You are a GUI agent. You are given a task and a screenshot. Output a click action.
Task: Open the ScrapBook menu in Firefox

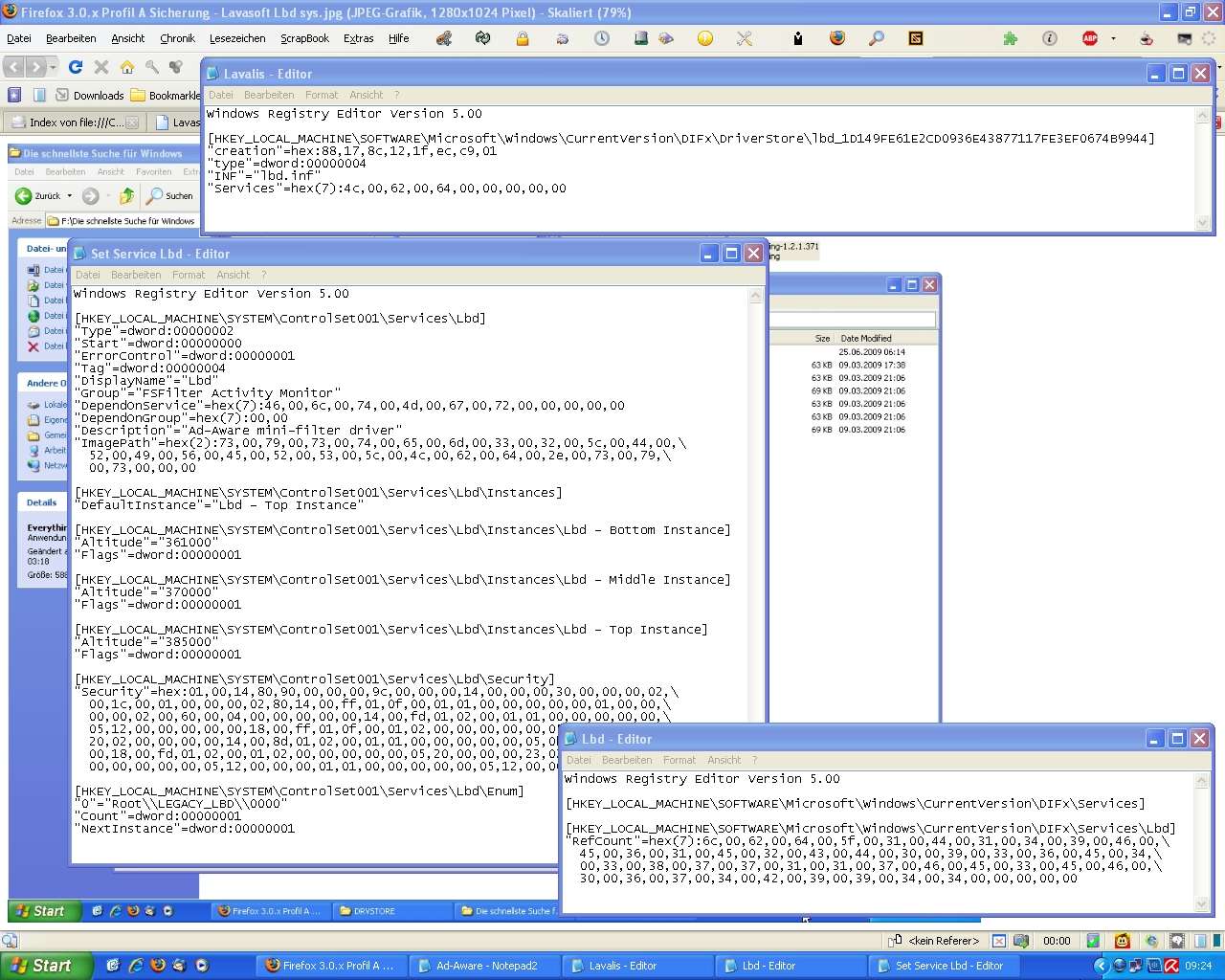coord(304,38)
